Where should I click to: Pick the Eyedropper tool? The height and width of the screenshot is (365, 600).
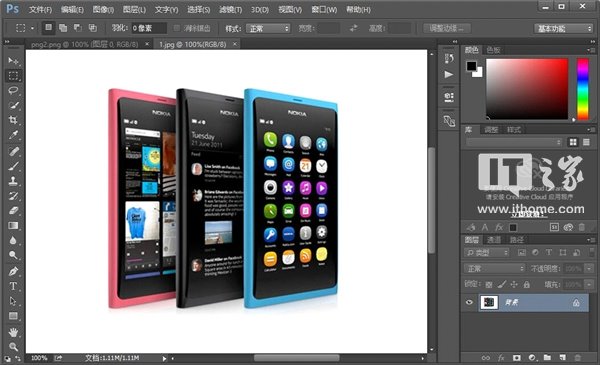tap(13, 135)
